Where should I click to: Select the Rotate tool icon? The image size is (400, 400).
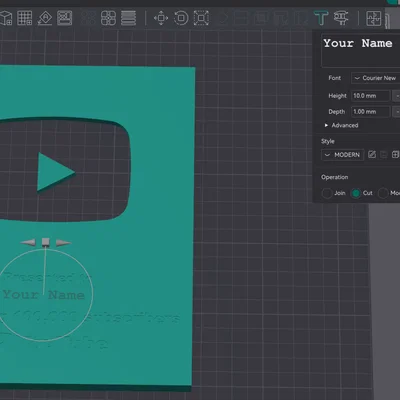point(181,18)
